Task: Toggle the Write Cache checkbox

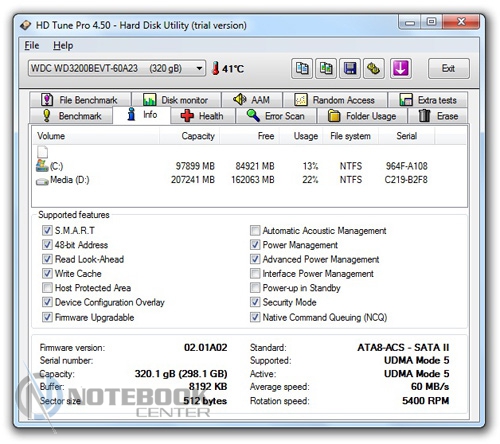Action: [47, 273]
